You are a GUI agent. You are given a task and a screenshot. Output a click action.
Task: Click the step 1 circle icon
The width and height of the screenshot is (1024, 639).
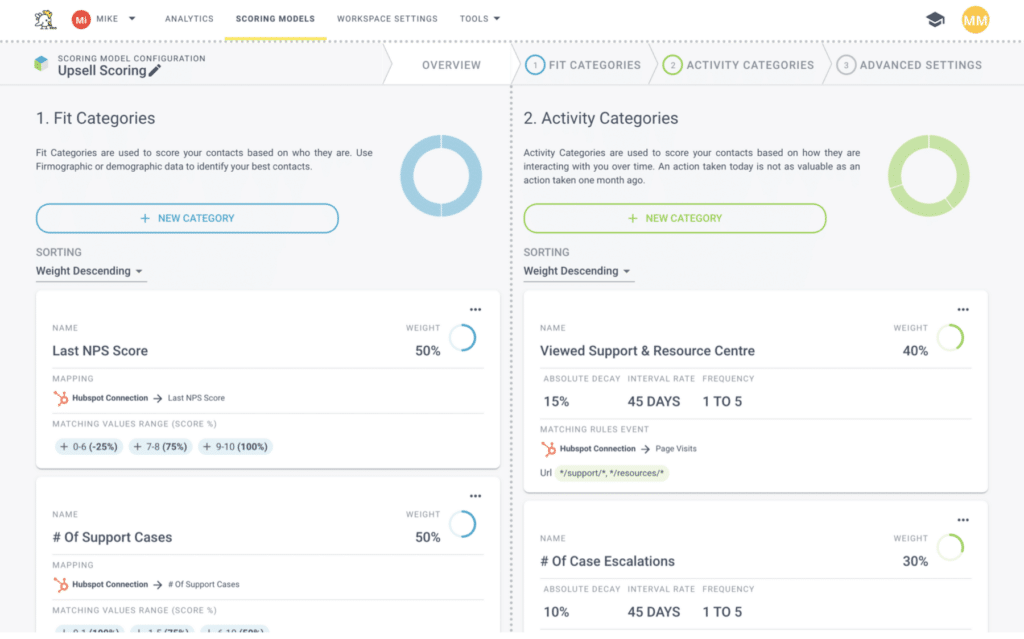535,65
